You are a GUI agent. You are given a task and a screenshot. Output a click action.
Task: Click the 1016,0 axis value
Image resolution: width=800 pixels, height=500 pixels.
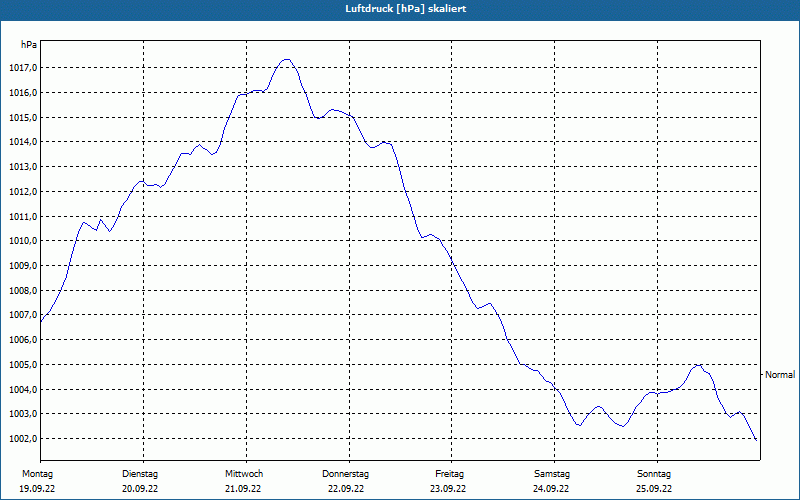coord(23,93)
